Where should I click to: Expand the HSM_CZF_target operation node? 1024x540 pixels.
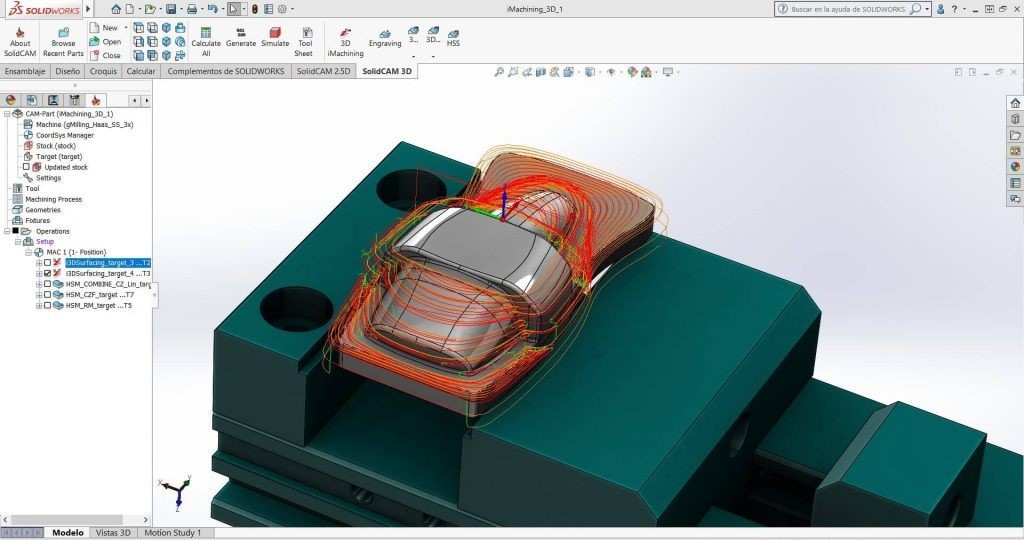[38, 294]
